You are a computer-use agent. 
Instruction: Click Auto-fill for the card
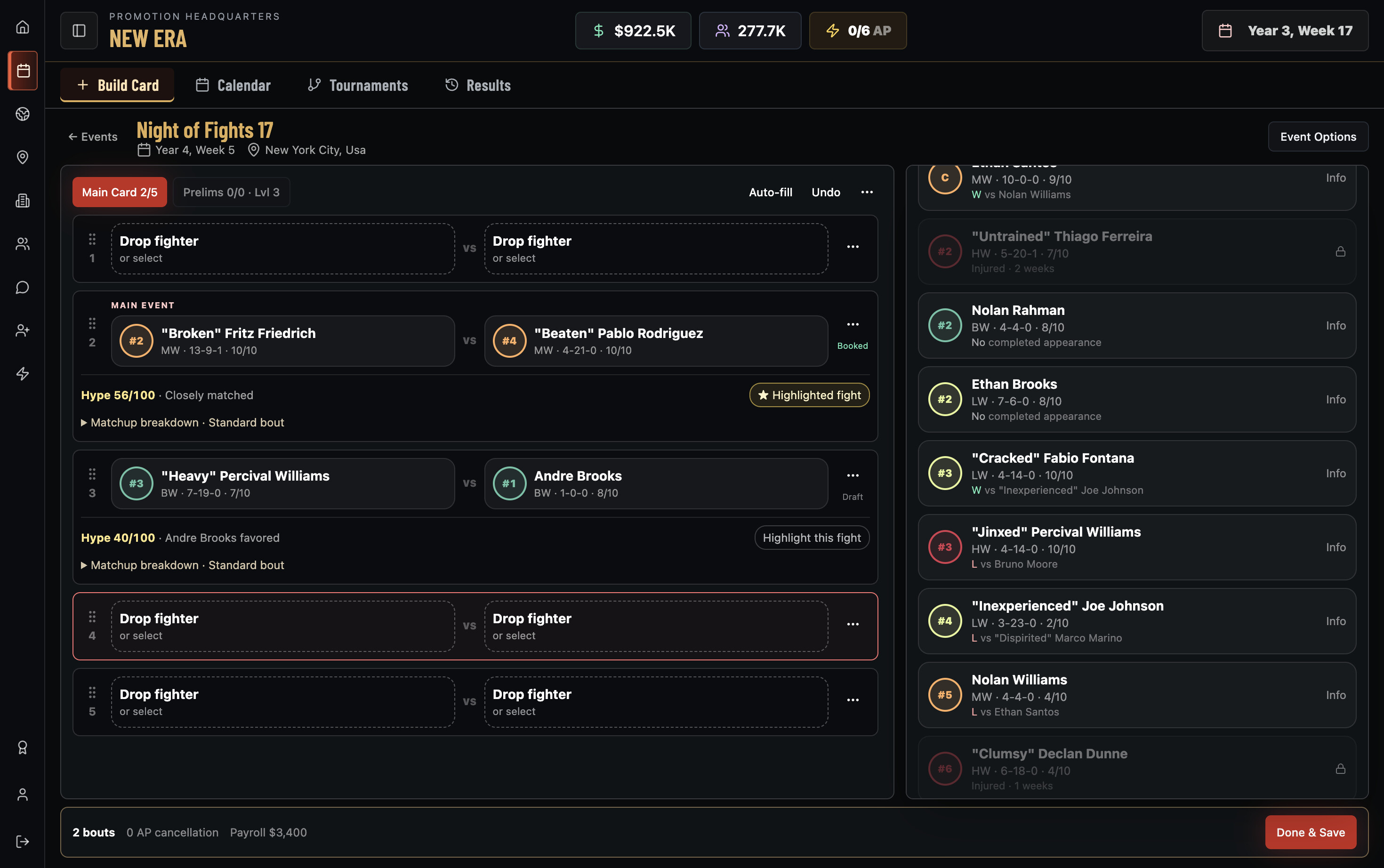(770, 193)
